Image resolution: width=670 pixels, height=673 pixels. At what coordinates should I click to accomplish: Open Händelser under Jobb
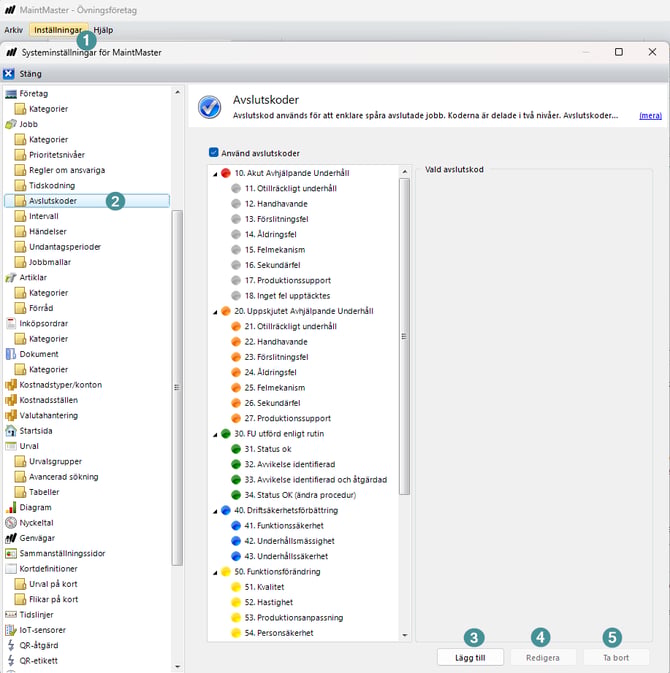[x=48, y=231]
